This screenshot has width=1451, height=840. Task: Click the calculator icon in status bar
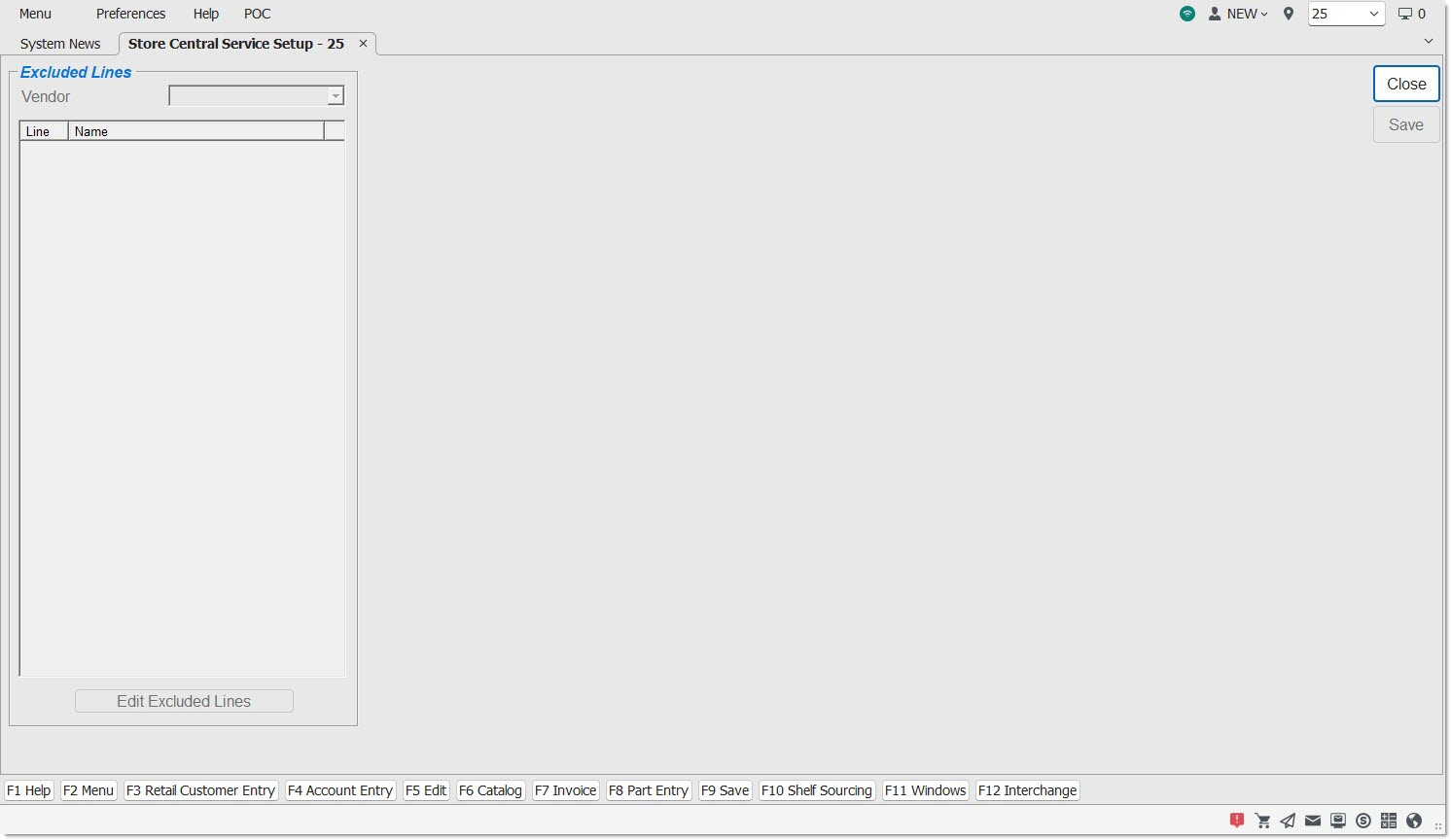(x=1389, y=821)
